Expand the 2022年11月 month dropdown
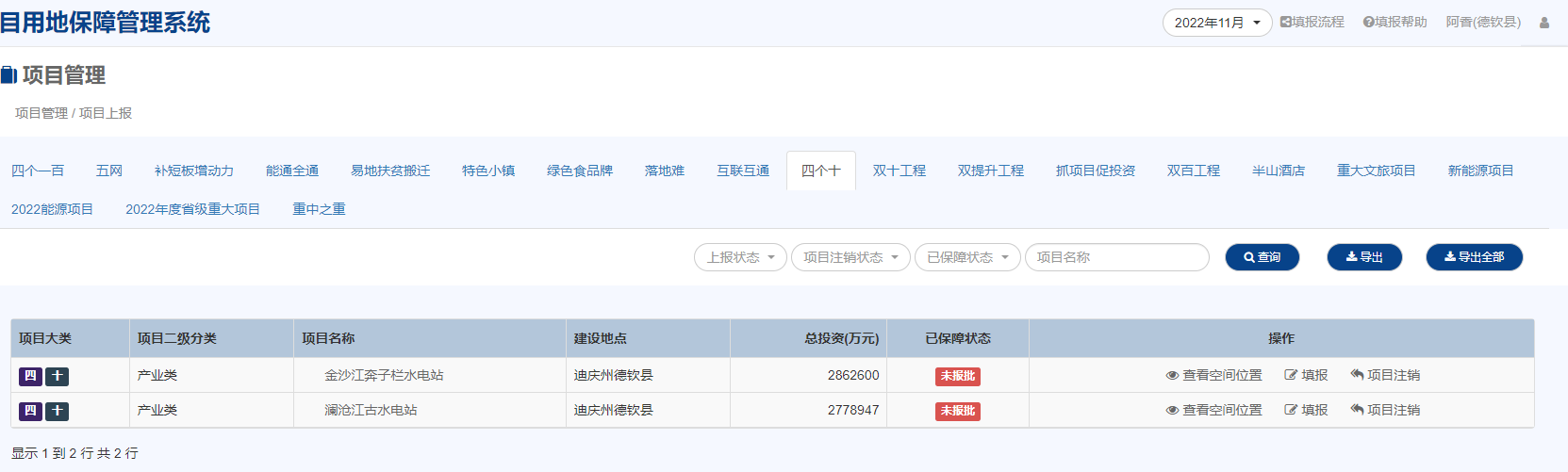1568x472 pixels. pos(1216,23)
